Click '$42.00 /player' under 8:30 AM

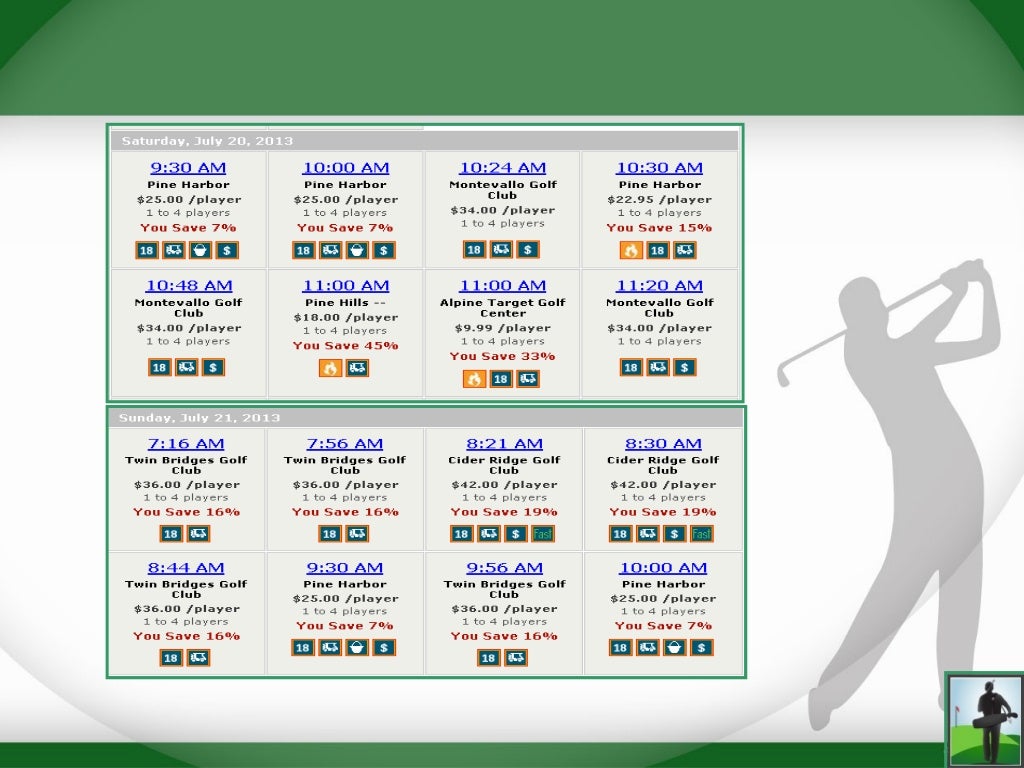(x=663, y=485)
